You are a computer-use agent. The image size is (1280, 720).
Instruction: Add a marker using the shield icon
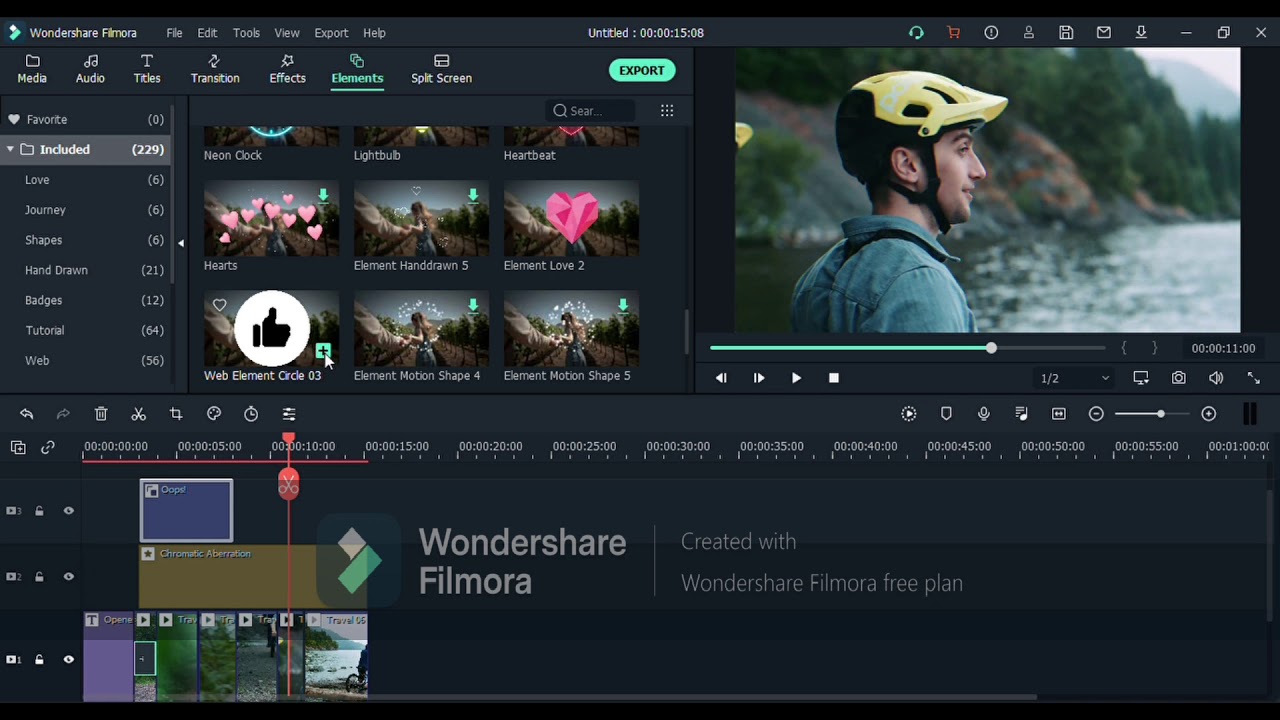(x=946, y=414)
